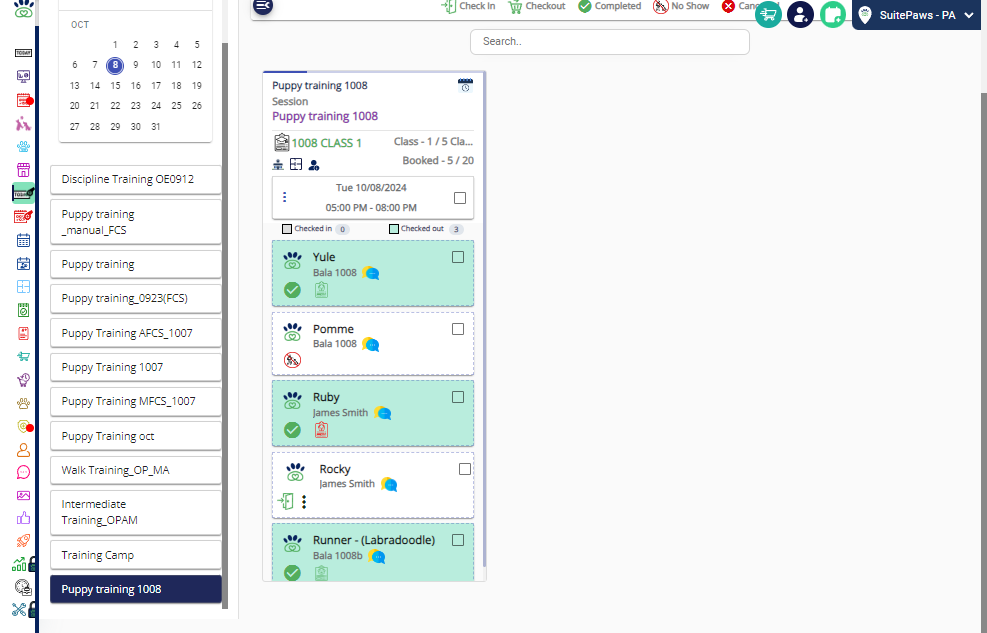
Task: Click the 1008 CLASS 1 clipboard icon
Action: (x=281, y=143)
